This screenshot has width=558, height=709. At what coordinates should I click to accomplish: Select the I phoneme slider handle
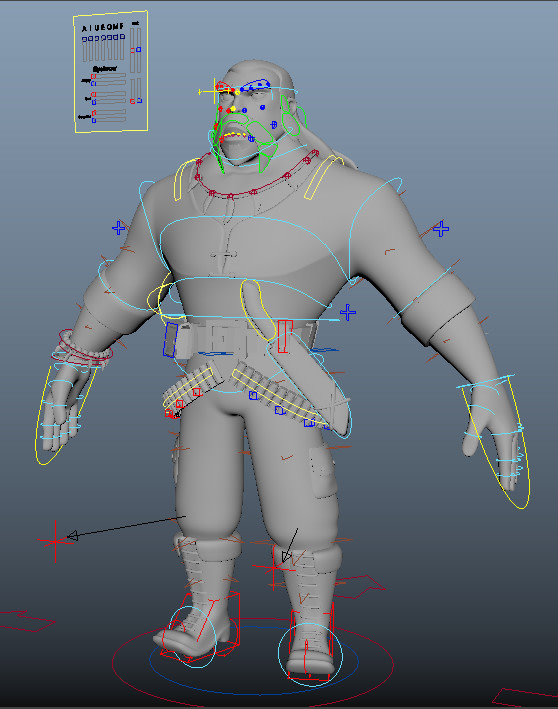coord(90,39)
